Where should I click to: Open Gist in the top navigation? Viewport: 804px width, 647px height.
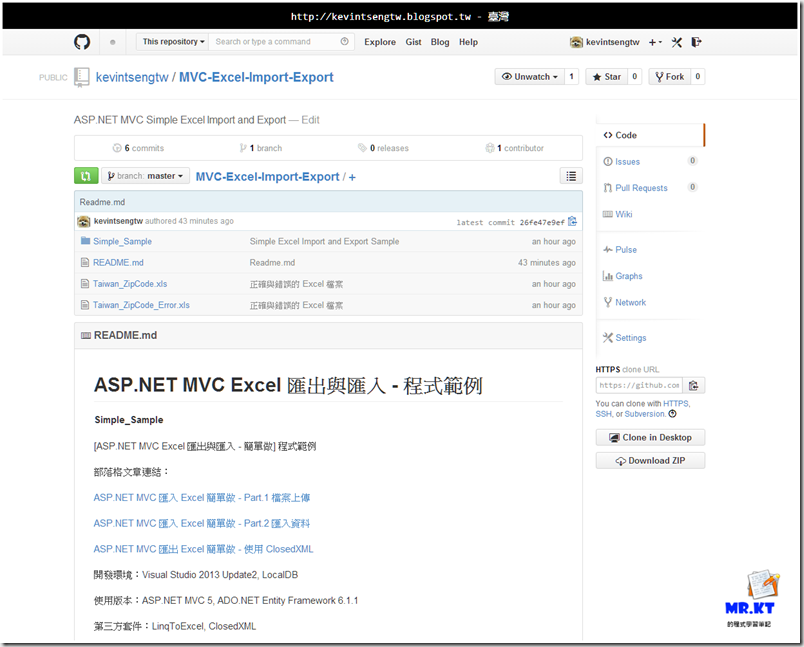(x=413, y=42)
